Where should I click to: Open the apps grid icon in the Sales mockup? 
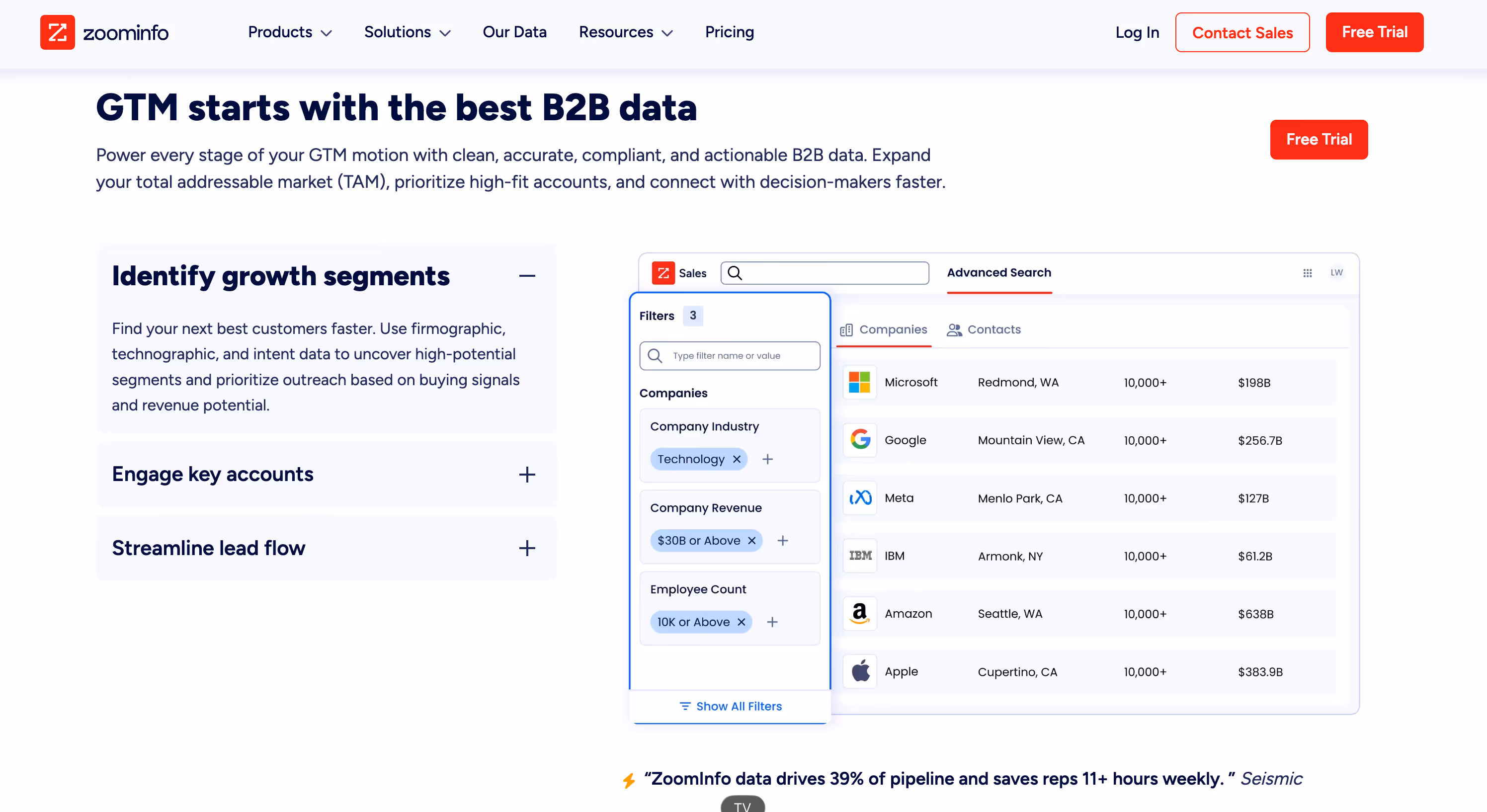click(x=1308, y=273)
